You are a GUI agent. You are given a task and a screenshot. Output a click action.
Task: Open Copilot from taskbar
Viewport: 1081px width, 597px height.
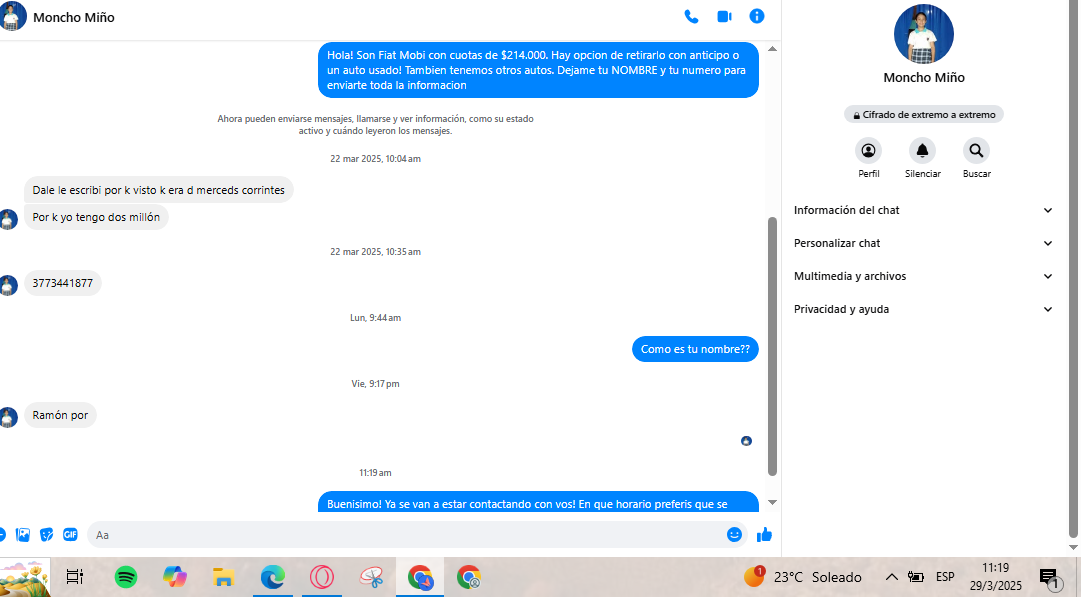coord(174,577)
